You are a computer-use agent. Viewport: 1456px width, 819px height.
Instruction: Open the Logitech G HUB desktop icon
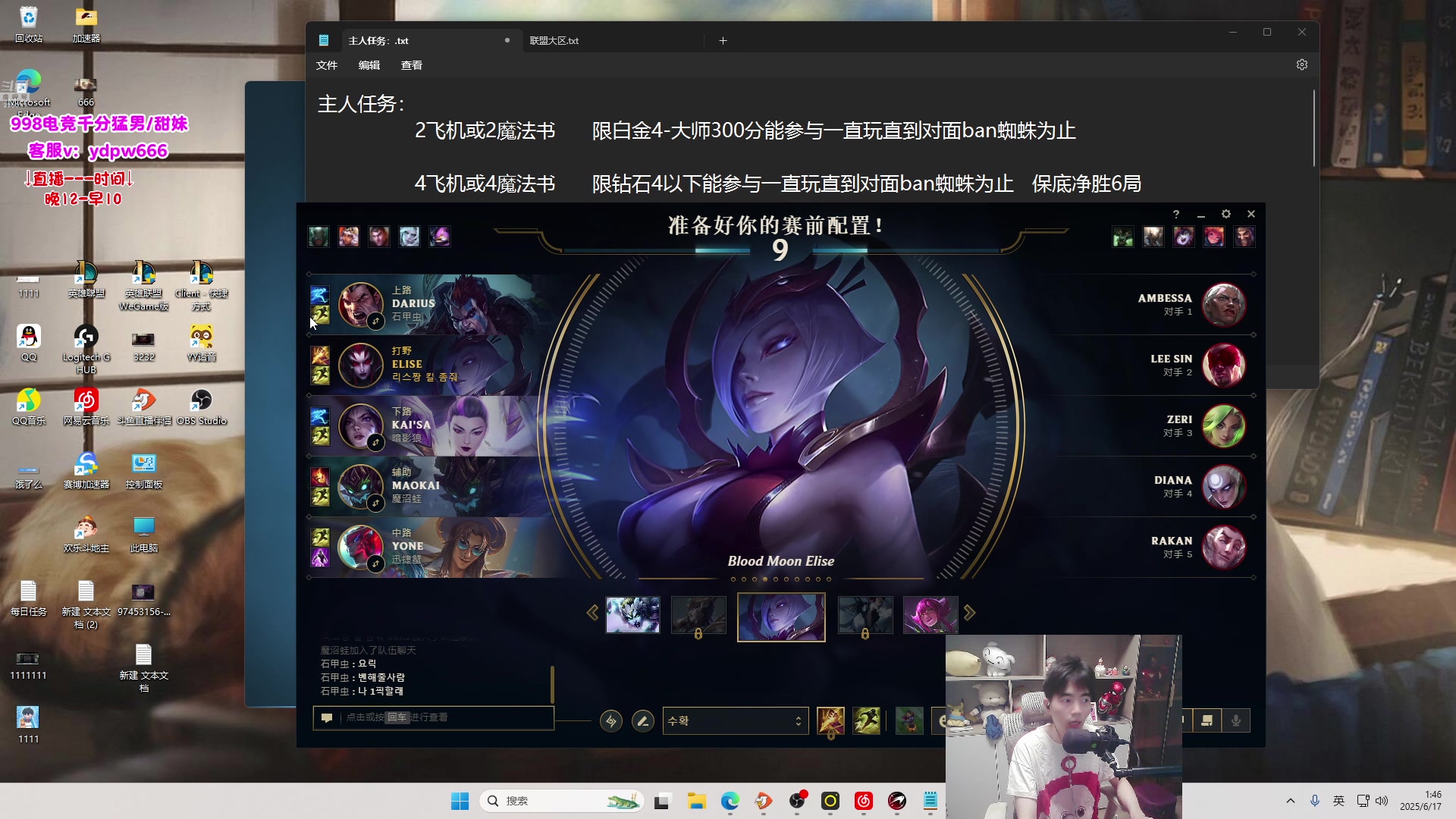(x=86, y=349)
